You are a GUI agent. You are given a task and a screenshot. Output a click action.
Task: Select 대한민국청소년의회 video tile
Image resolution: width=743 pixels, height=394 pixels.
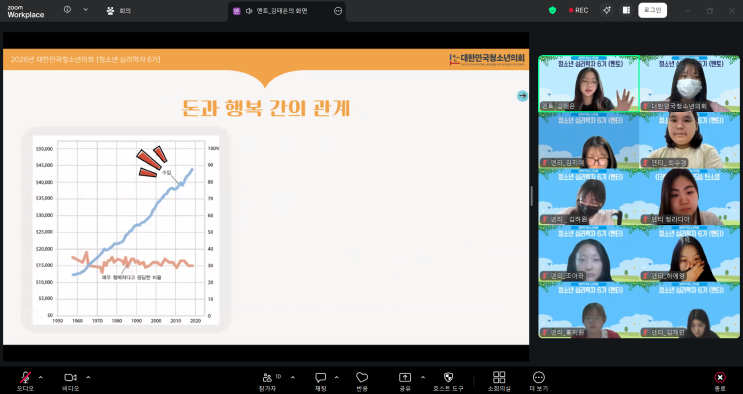pyautogui.click(x=689, y=83)
